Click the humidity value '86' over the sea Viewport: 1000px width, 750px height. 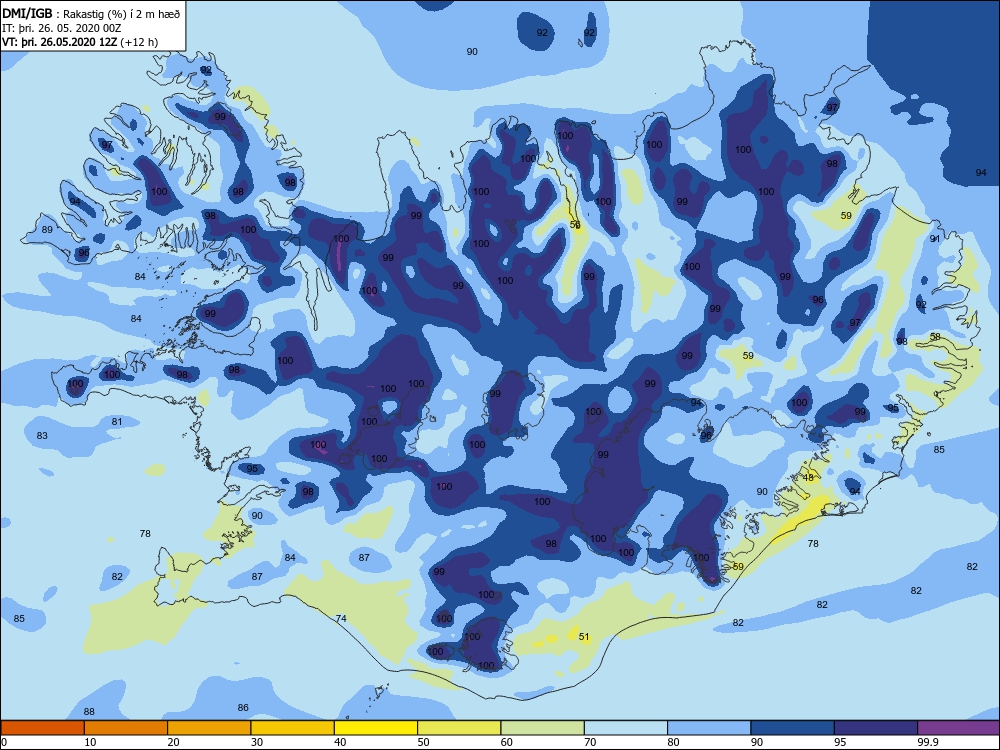coord(243,707)
